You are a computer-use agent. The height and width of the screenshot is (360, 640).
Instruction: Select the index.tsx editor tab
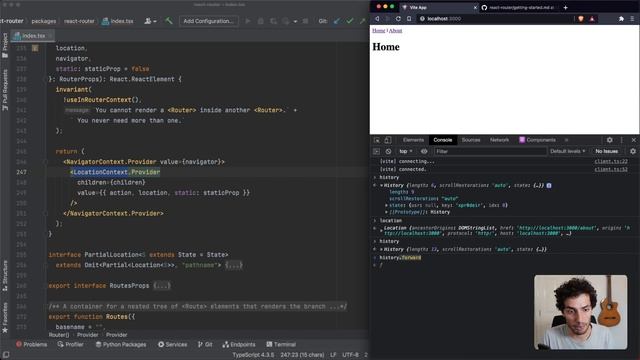click(x=33, y=36)
